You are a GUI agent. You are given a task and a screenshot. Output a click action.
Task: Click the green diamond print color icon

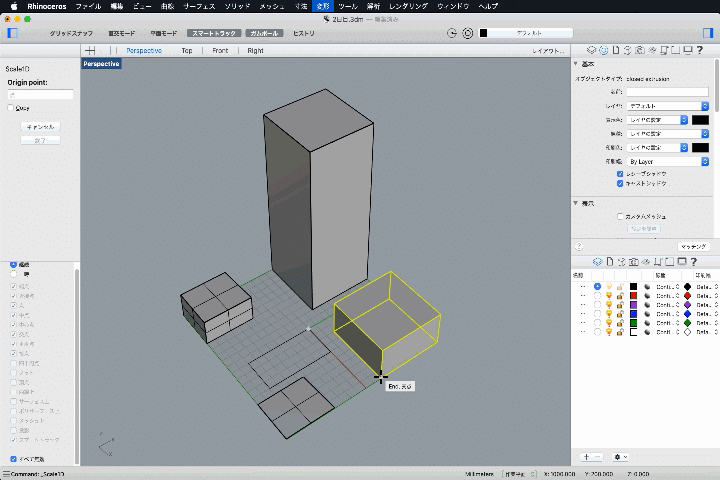point(687,323)
